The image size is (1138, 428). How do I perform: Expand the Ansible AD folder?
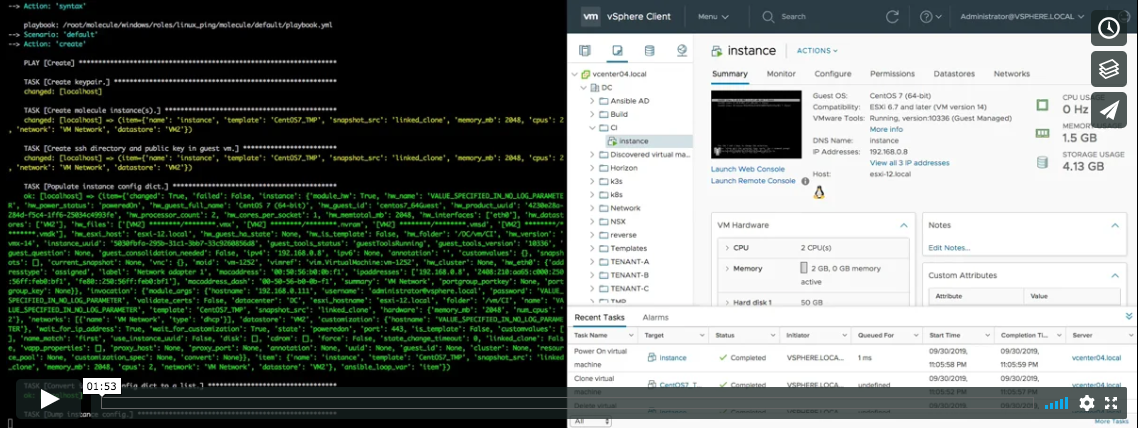[x=592, y=101]
